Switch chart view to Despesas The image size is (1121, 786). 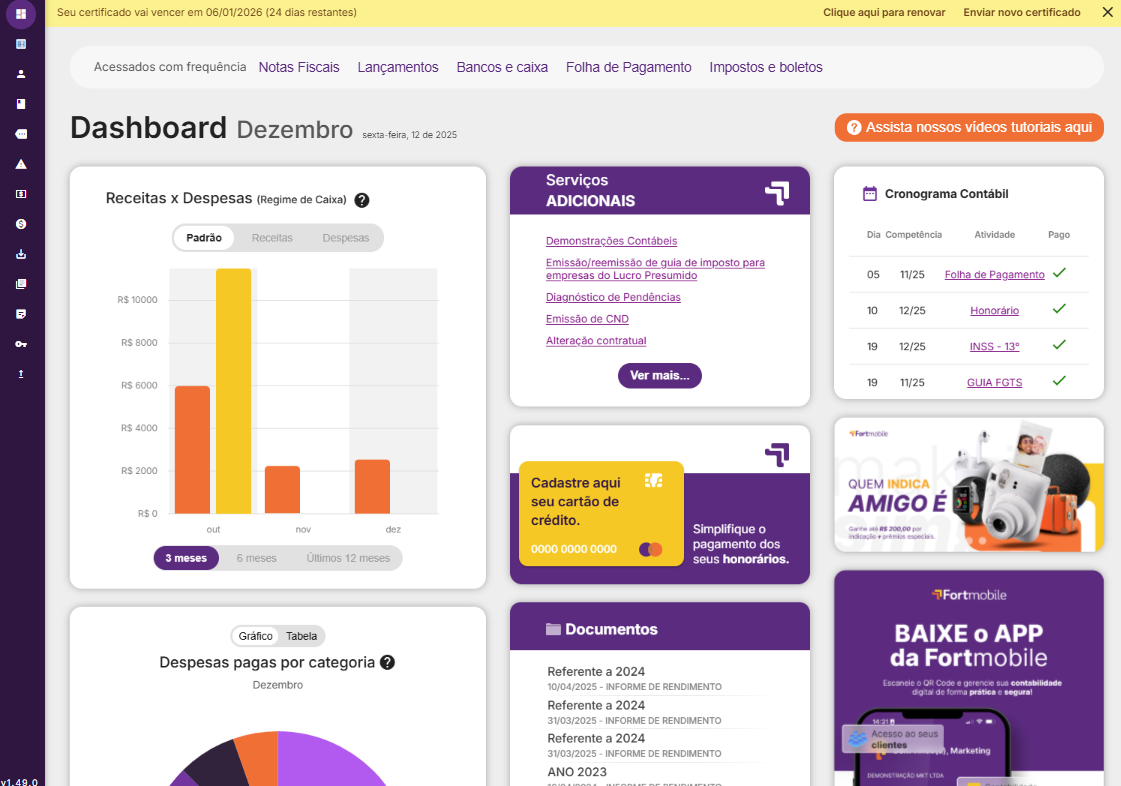pos(345,238)
